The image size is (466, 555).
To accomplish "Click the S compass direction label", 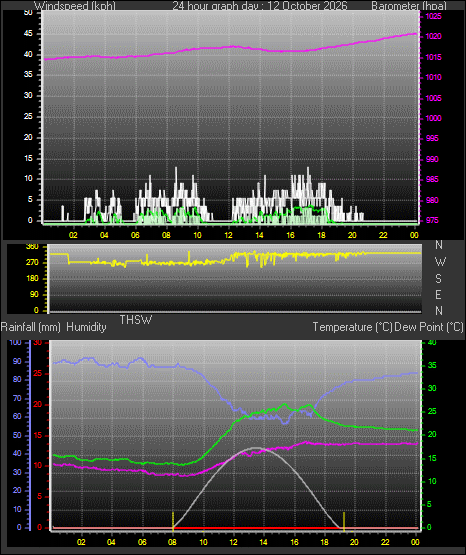I will coord(438,279).
